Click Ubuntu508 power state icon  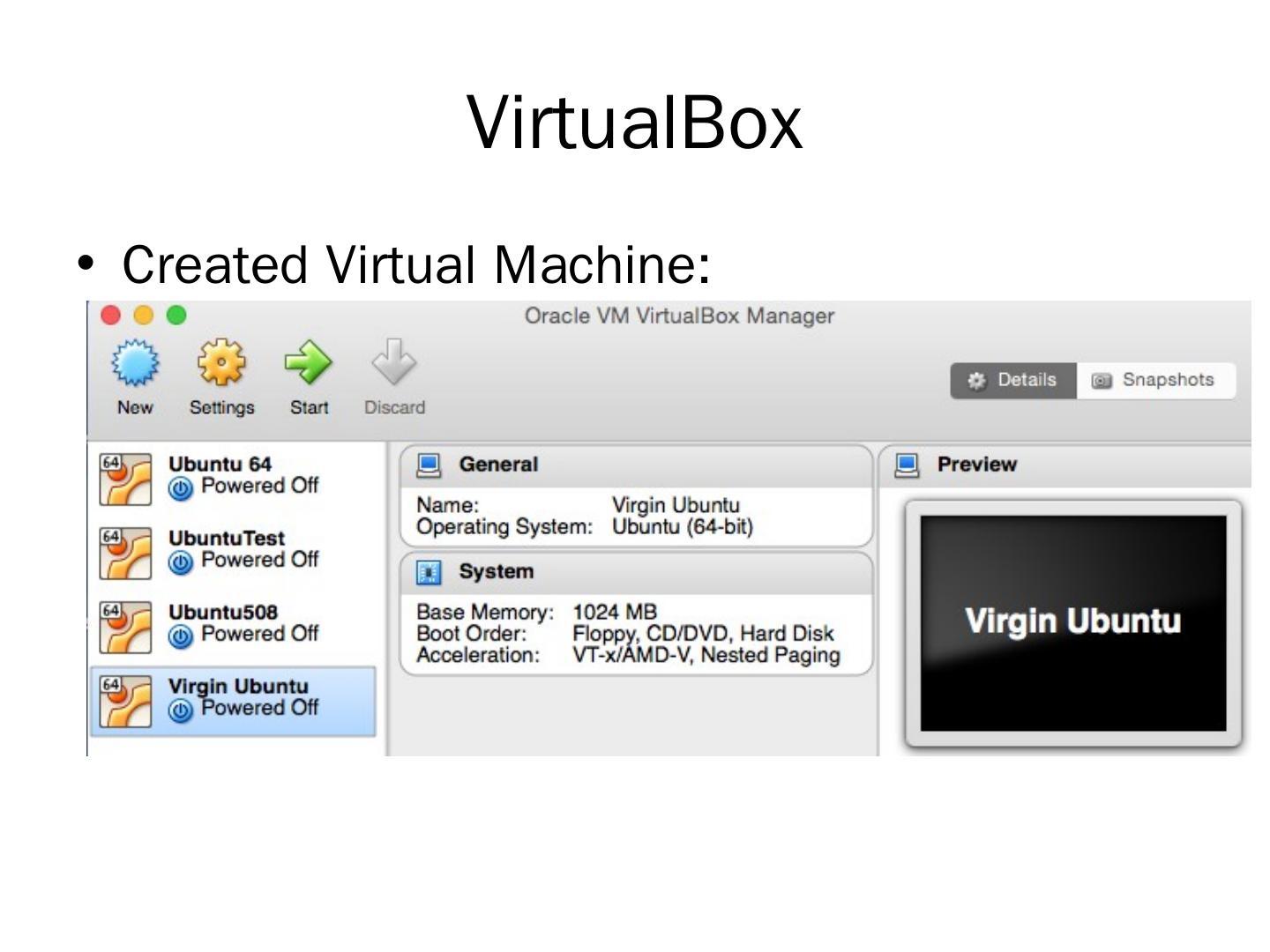(x=181, y=636)
